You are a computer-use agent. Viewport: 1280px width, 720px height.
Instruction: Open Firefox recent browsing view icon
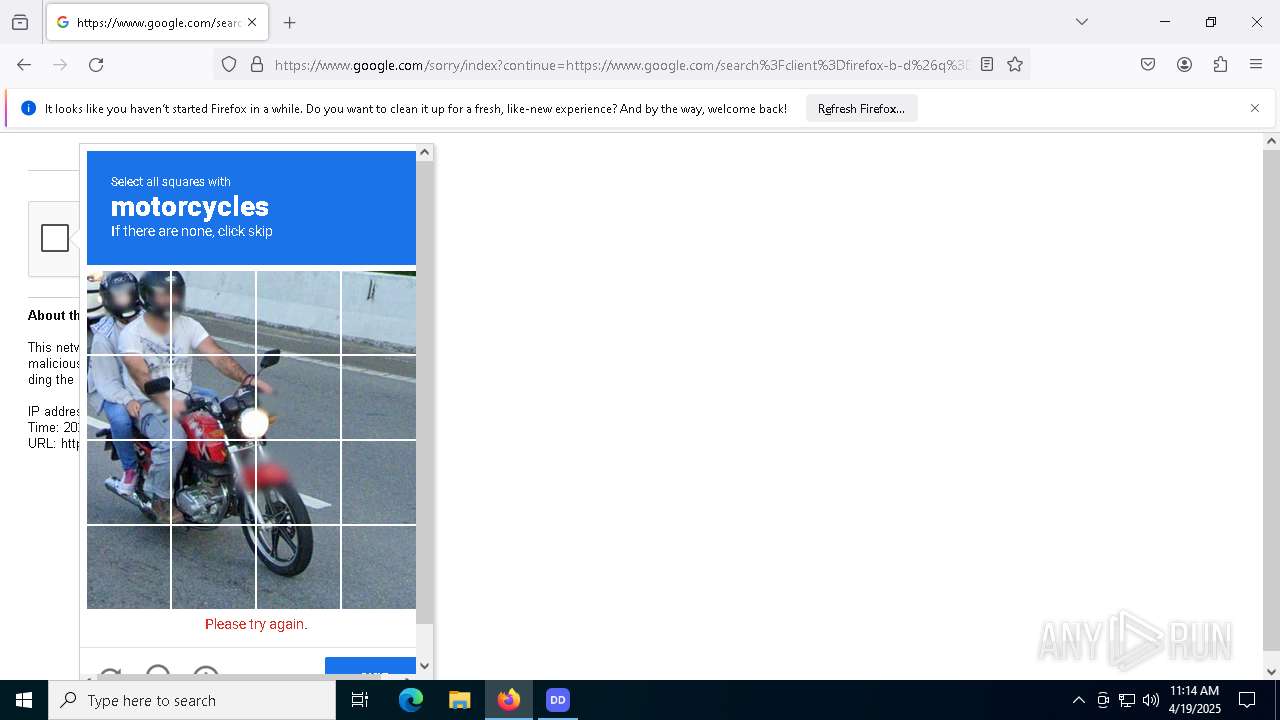(x=20, y=22)
